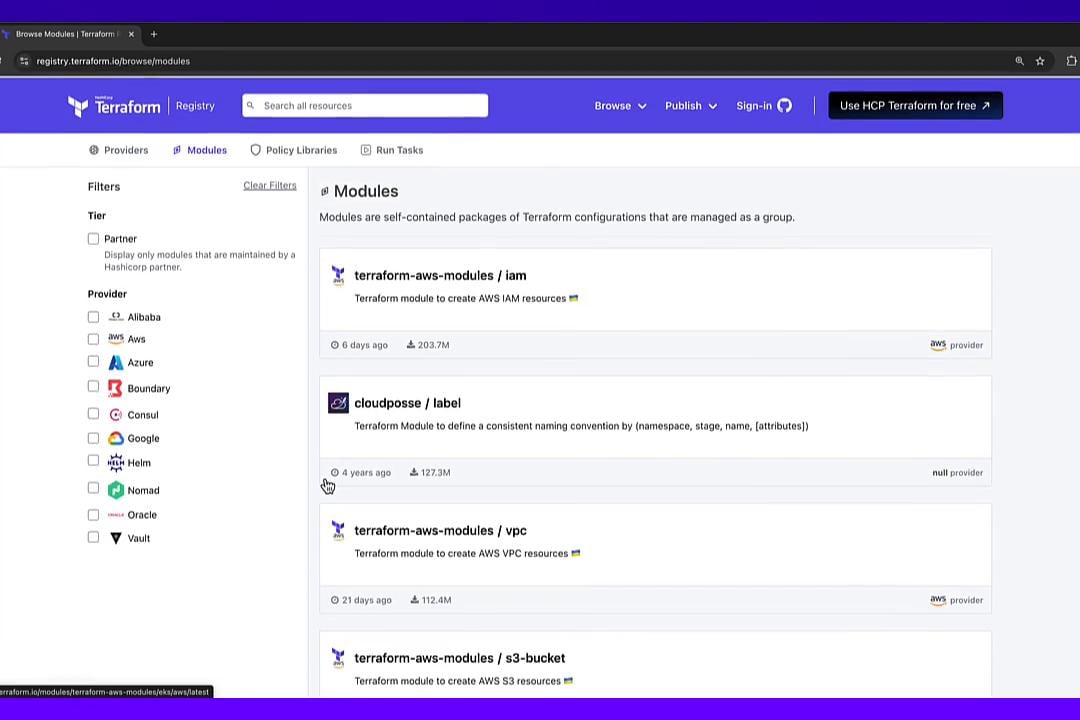Viewport: 1080px width, 720px height.
Task: Click the cloudposse label module icon
Action: 338,403
